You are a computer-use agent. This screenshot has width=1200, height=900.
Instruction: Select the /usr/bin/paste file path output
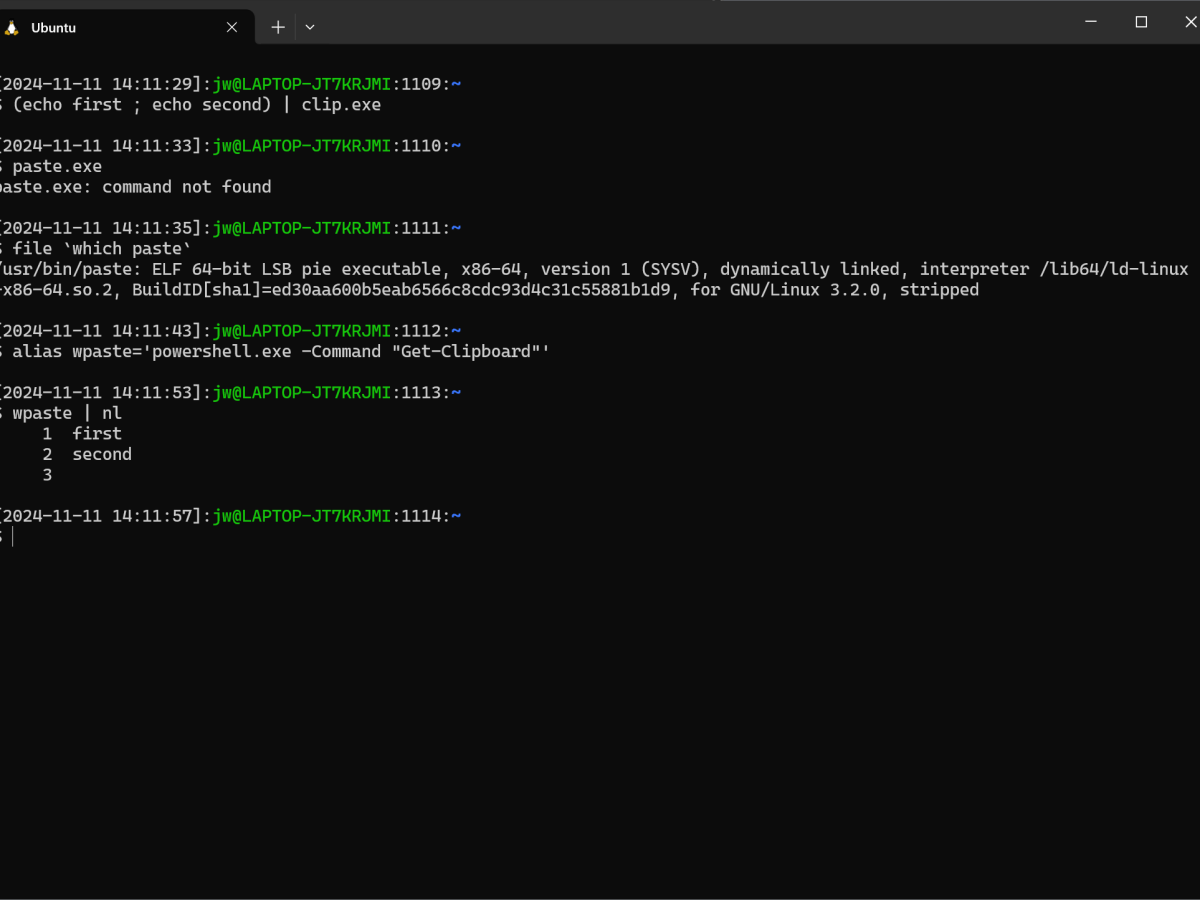60,268
